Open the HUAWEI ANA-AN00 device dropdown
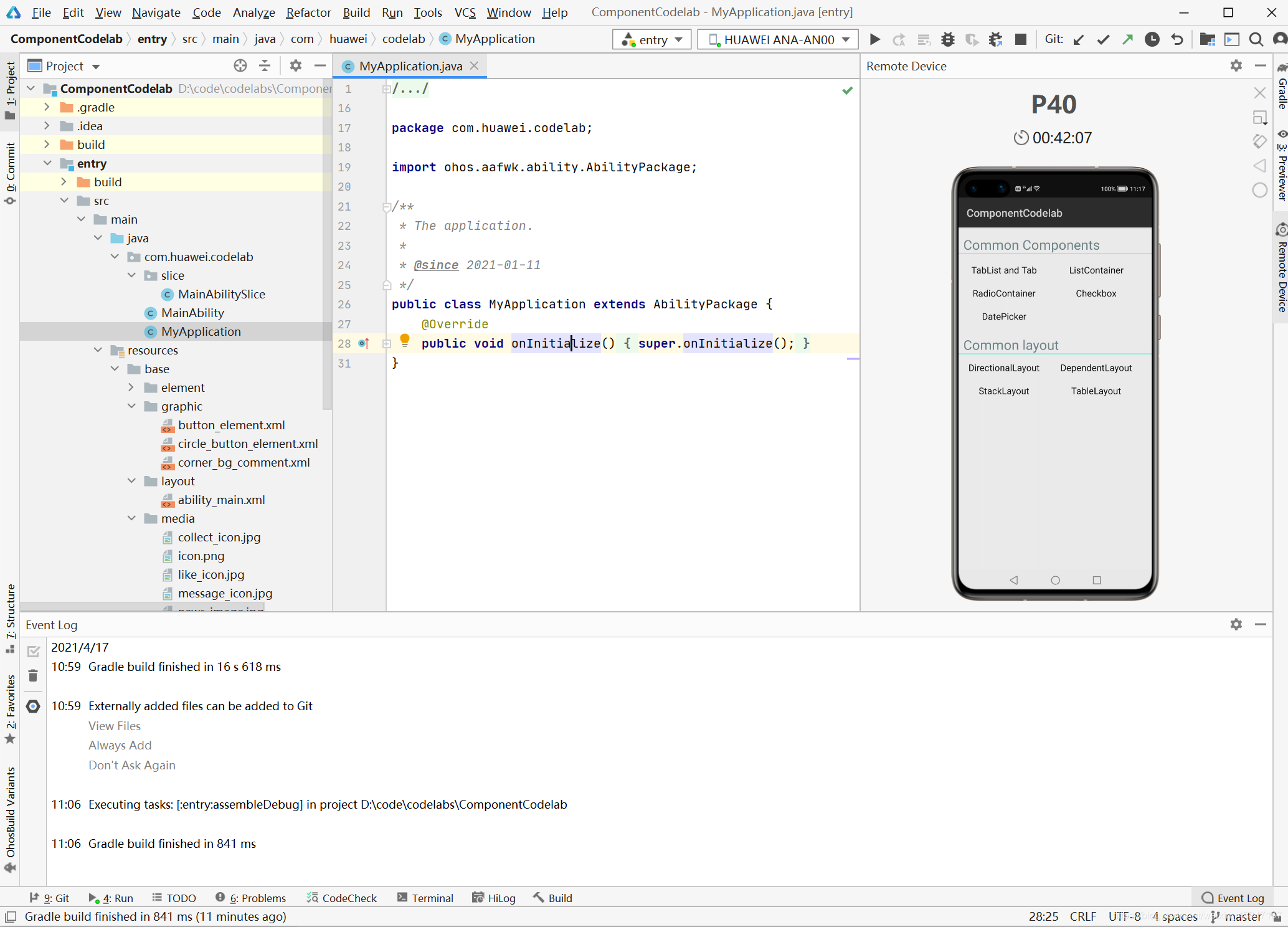Viewport: 1288px width, 927px height. pyautogui.click(x=777, y=40)
